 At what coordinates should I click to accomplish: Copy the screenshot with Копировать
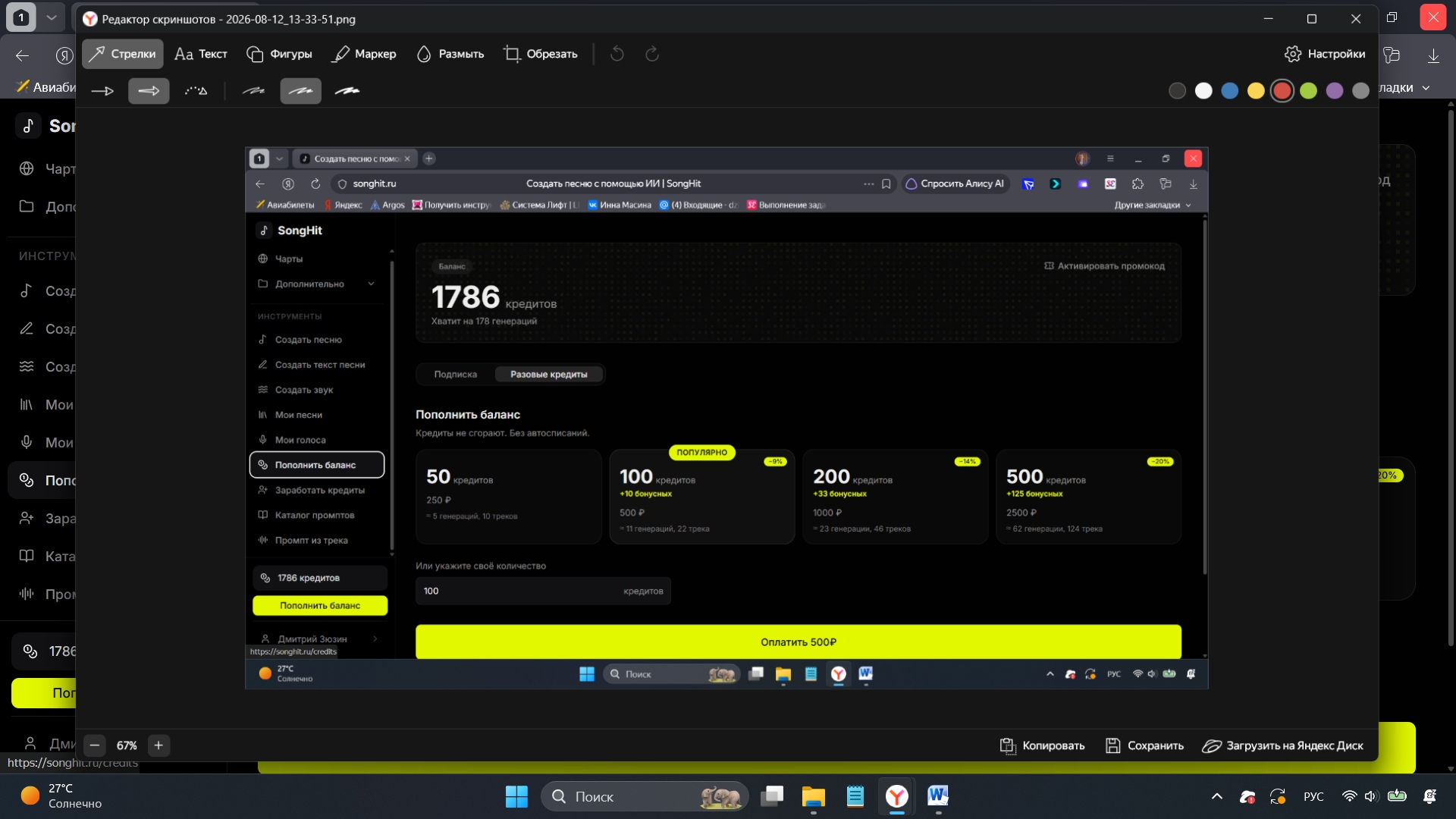coord(1042,745)
